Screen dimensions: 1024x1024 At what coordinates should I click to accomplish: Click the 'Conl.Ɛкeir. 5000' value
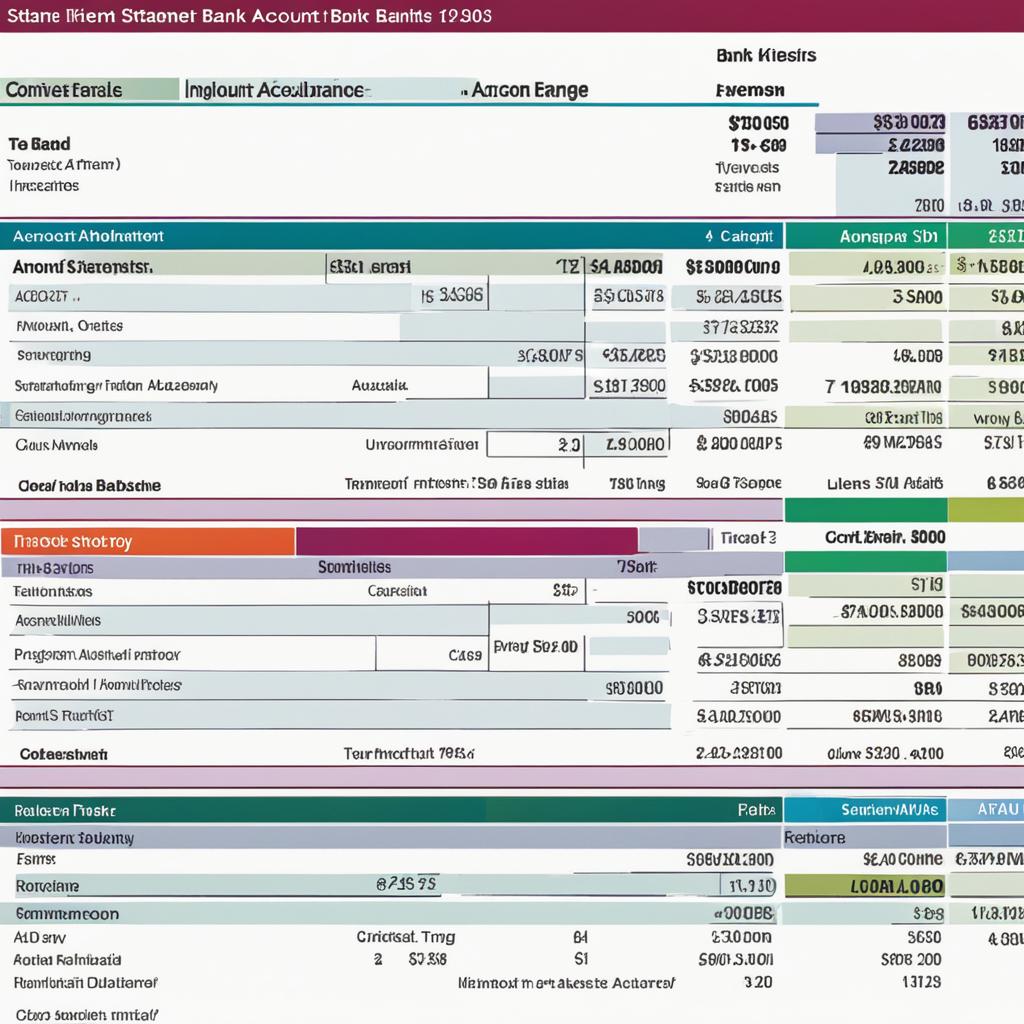[885, 537]
